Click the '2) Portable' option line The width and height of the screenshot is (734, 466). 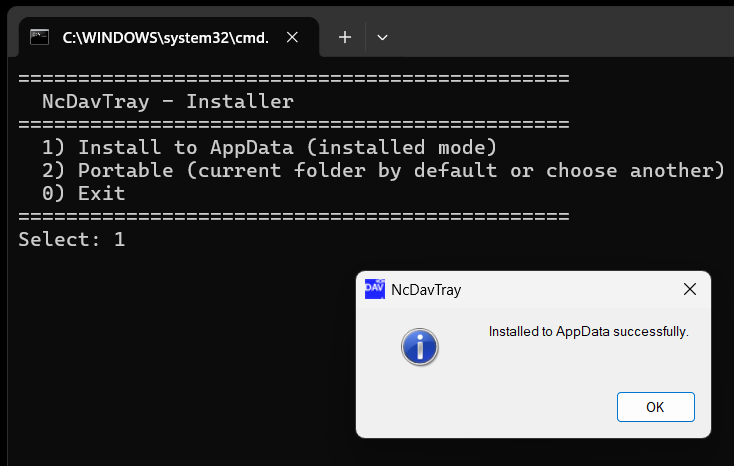click(x=383, y=170)
